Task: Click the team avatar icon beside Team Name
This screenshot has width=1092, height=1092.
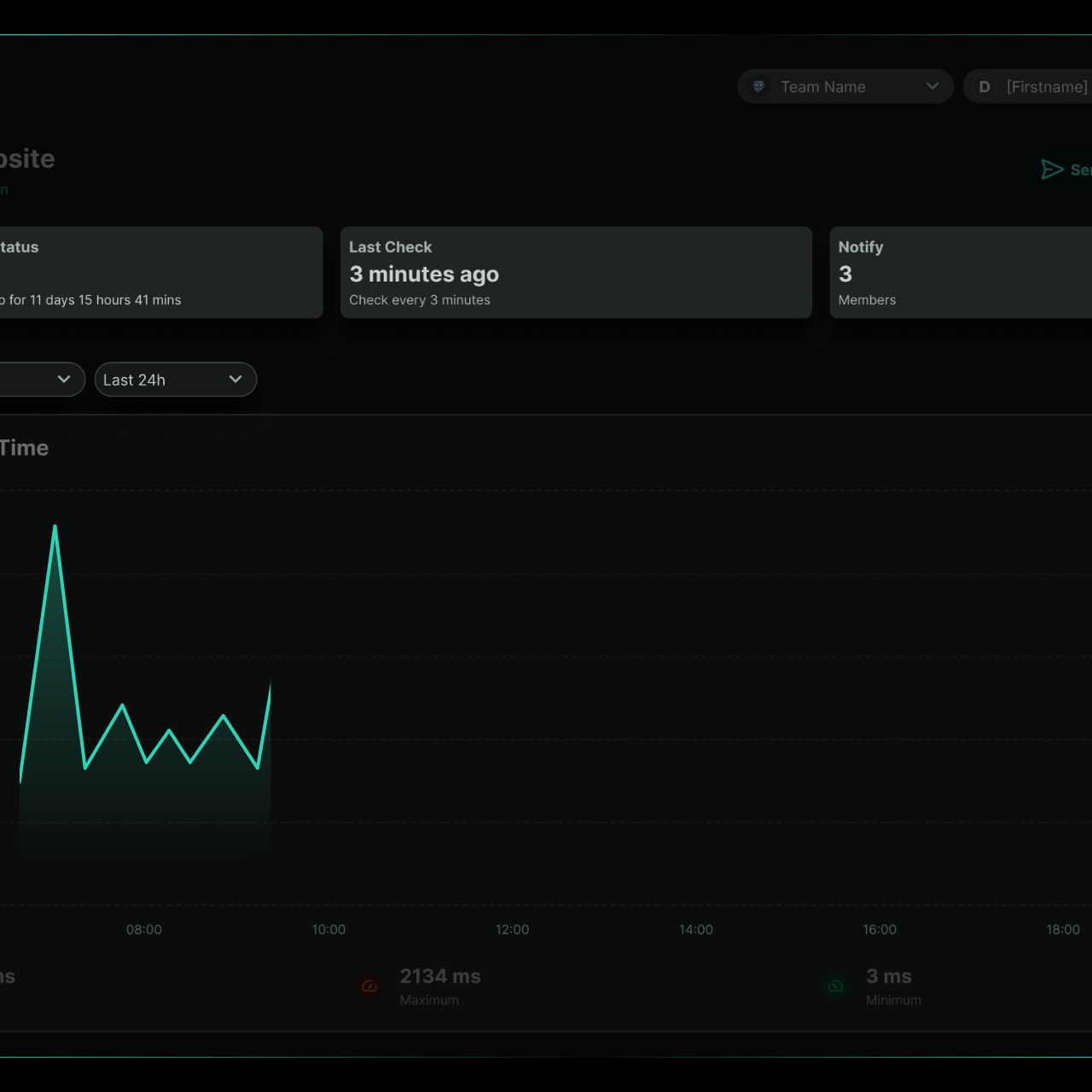Action: click(x=758, y=86)
